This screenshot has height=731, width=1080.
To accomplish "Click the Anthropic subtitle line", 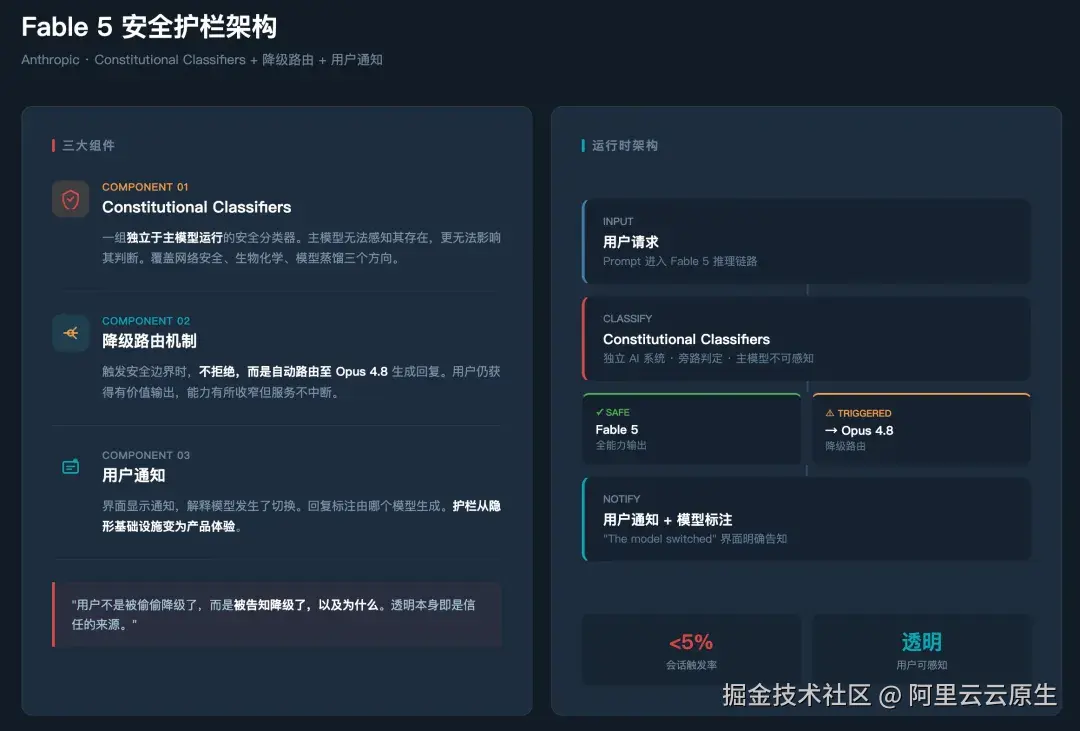I will pos(202,60).
